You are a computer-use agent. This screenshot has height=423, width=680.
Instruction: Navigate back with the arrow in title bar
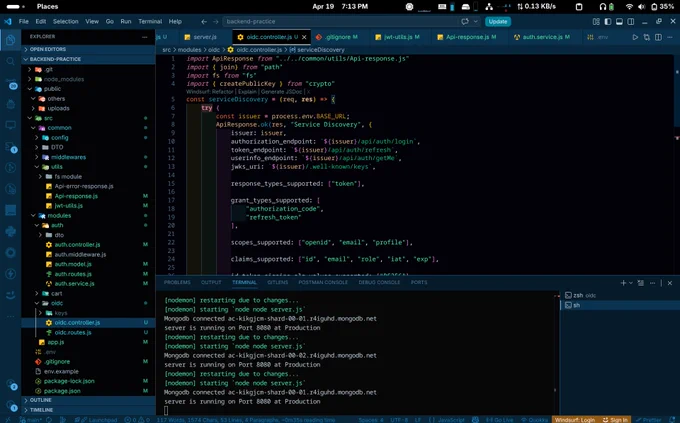(204, 21)
